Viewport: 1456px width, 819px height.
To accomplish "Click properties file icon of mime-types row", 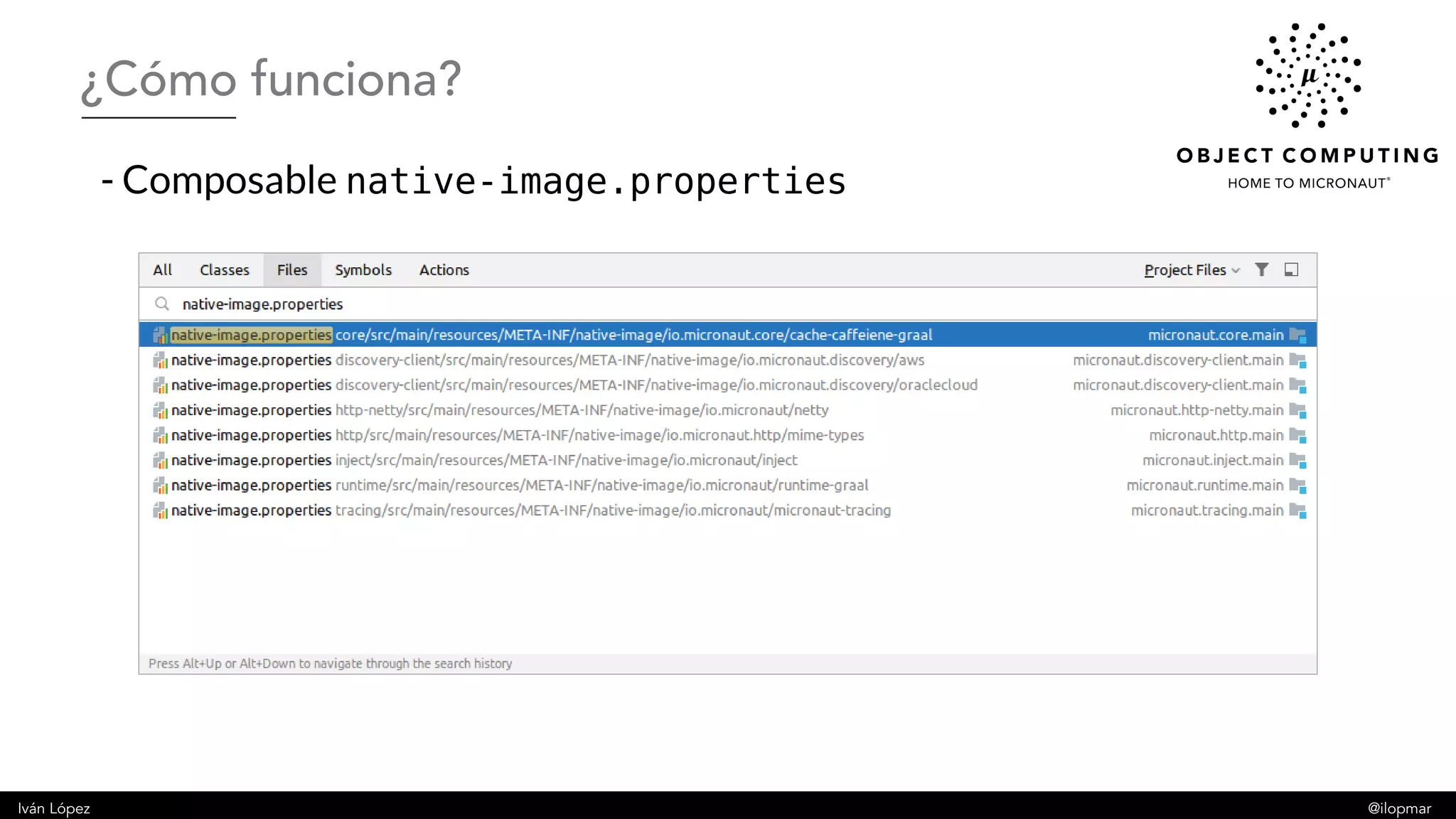I will coord(161,435).
